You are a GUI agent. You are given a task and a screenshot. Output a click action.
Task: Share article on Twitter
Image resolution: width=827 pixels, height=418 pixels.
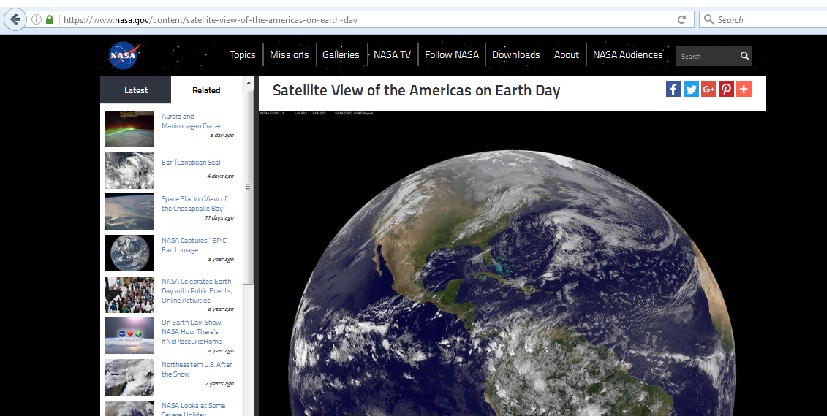pos(691,89)
